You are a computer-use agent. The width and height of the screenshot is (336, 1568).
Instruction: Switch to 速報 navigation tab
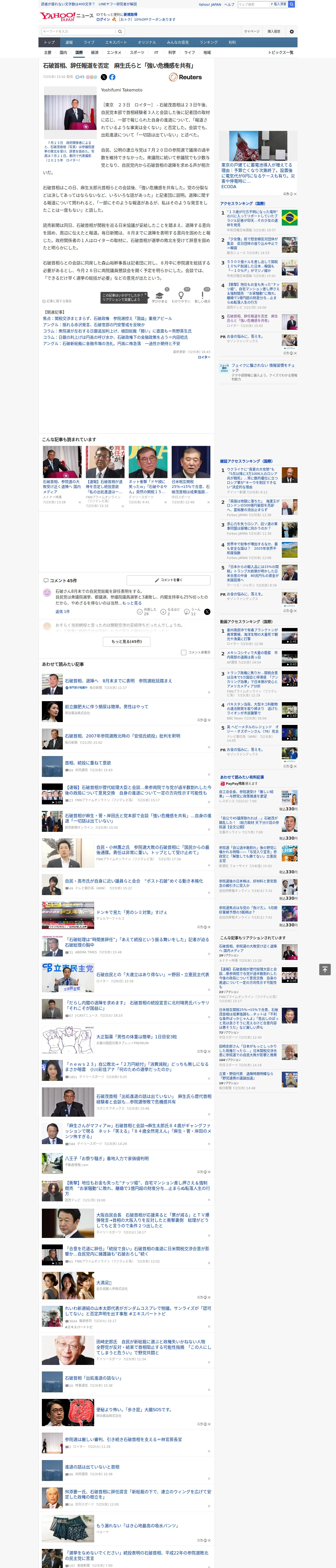click(69, 43)
